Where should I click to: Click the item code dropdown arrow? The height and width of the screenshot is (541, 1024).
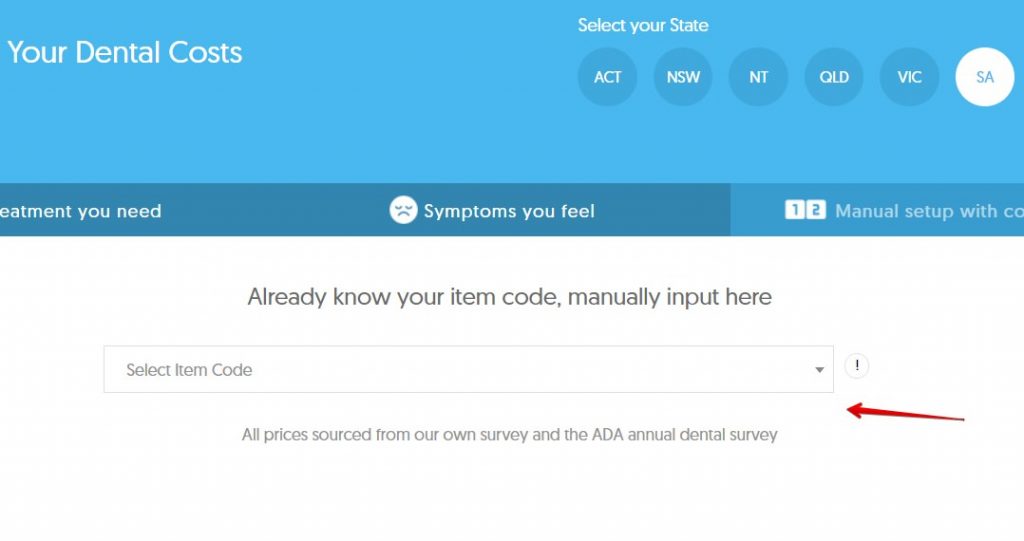click(x=819, y=370)
